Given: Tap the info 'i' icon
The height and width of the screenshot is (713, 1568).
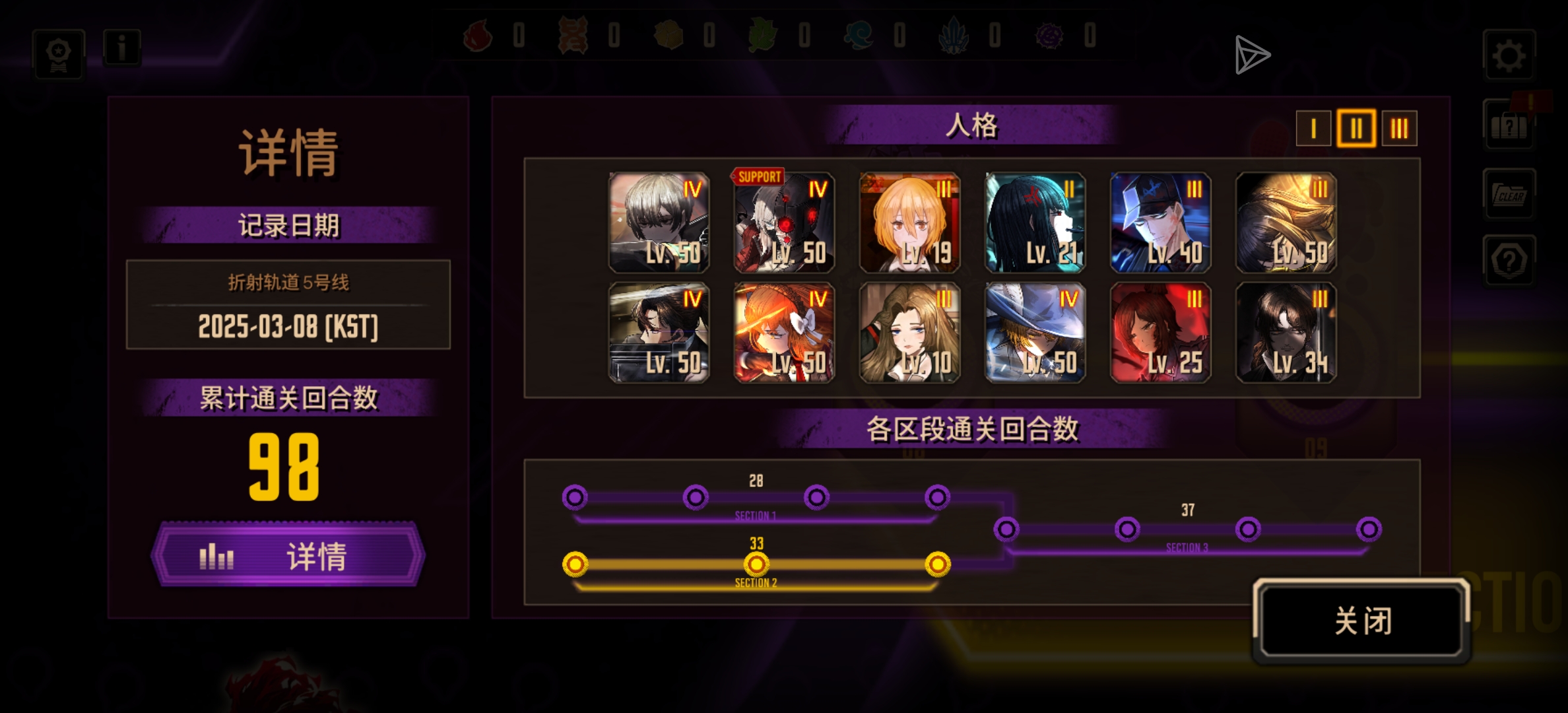Looking at the screenshot, I should (121, 48).
